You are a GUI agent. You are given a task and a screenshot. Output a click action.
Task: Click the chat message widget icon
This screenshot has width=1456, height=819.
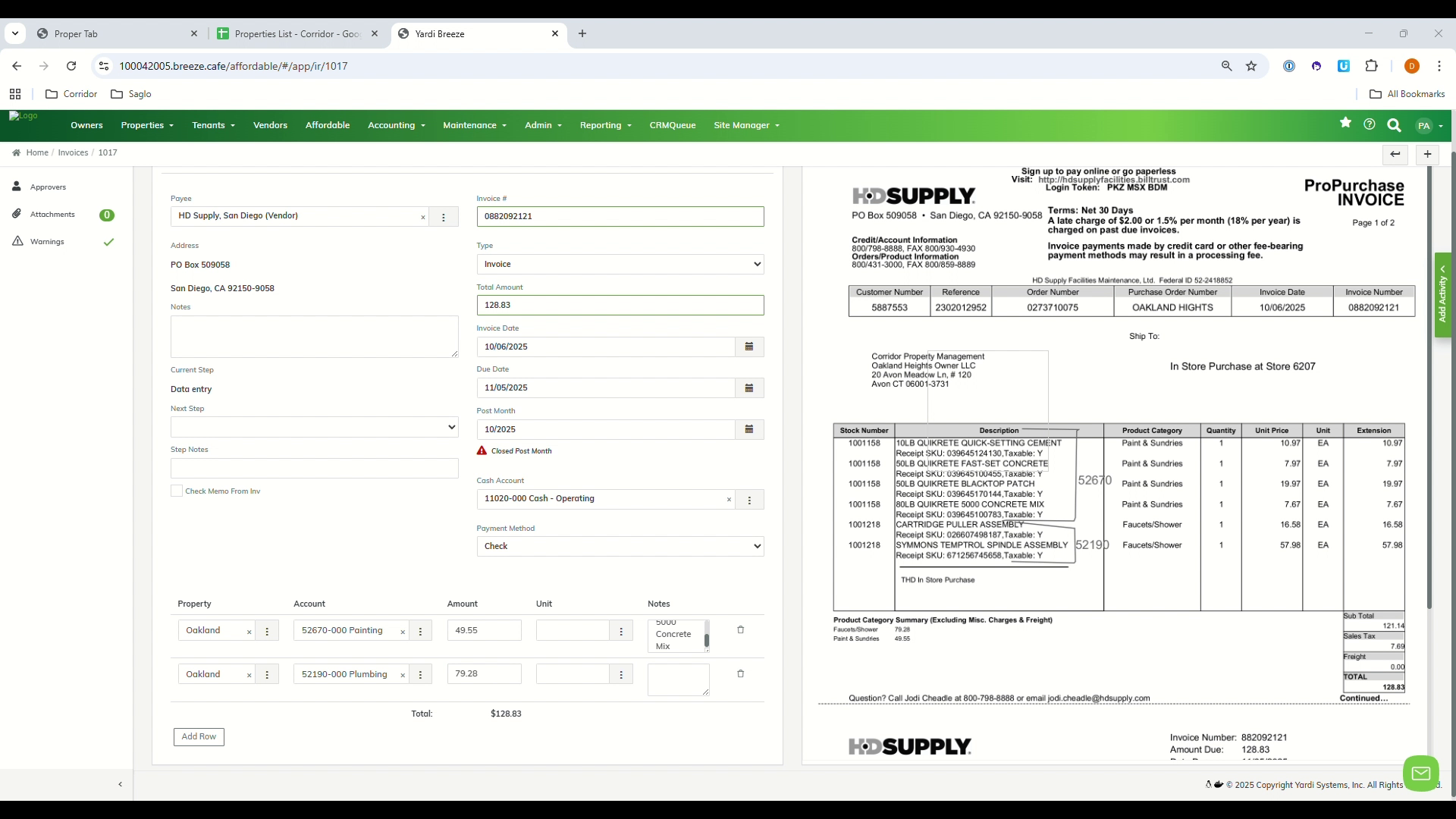(x=1420, y=773)
